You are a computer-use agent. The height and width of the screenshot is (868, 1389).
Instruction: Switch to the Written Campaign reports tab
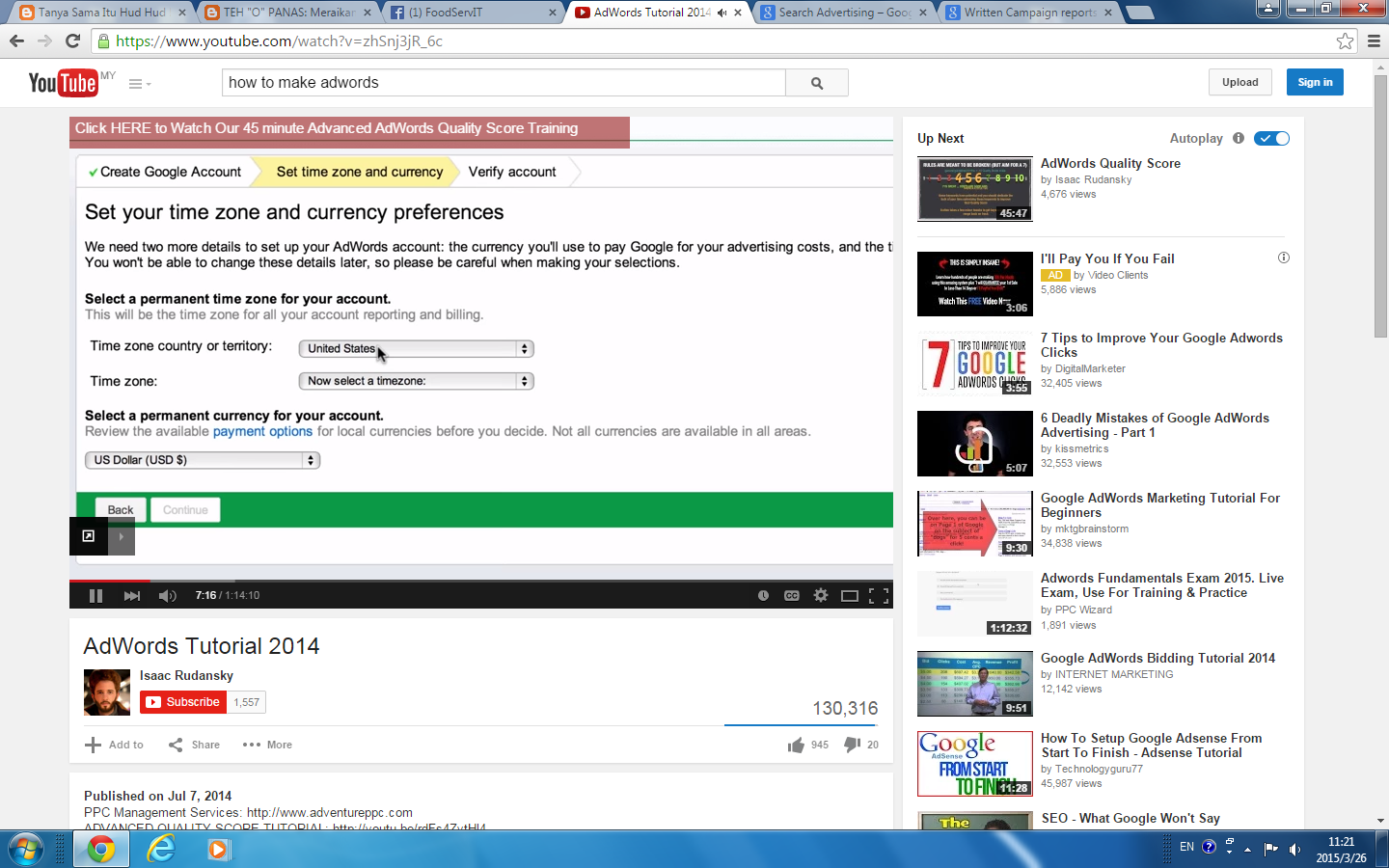coord(1026,13)
